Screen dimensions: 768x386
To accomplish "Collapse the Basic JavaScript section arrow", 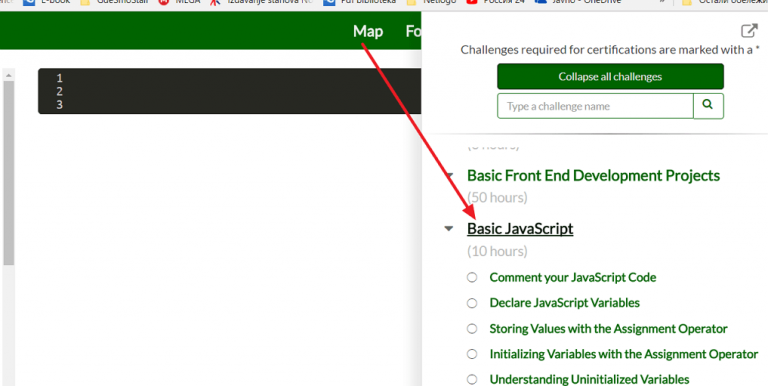I will tap(449, 229).
